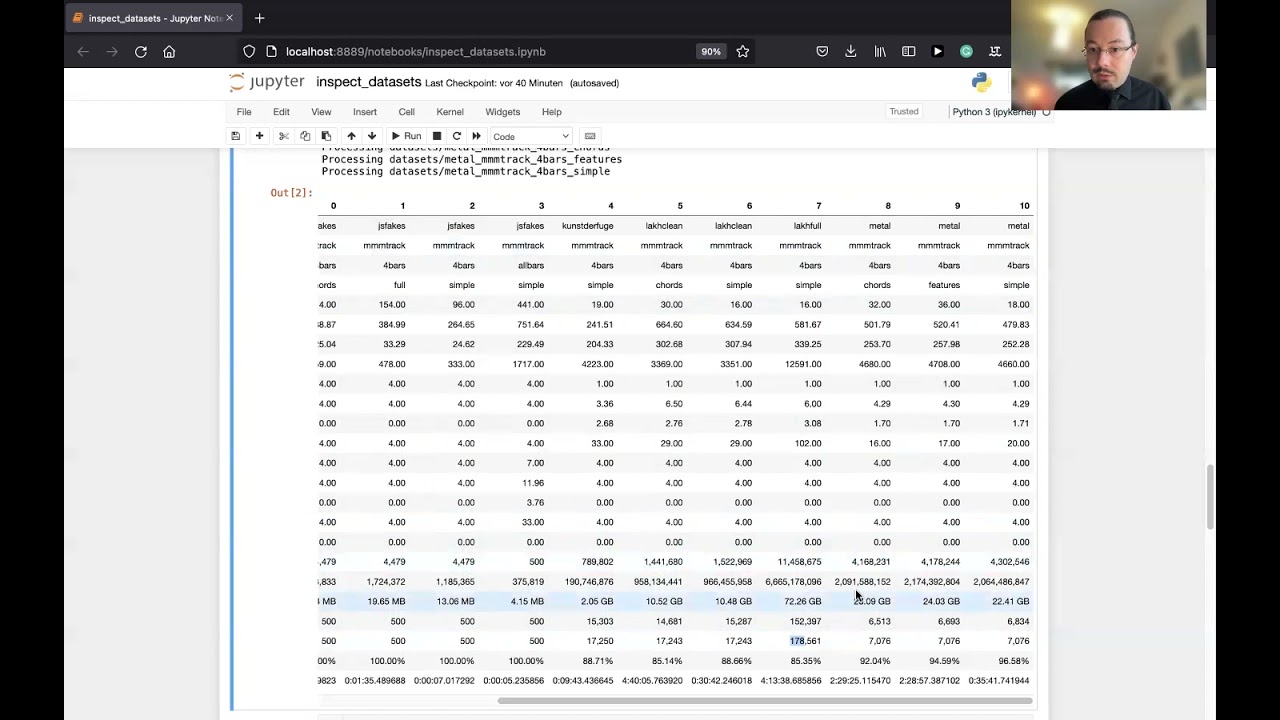Click the cell 72.26 GB
This screenshot has width=1280, height=720.
click(802, 601)
